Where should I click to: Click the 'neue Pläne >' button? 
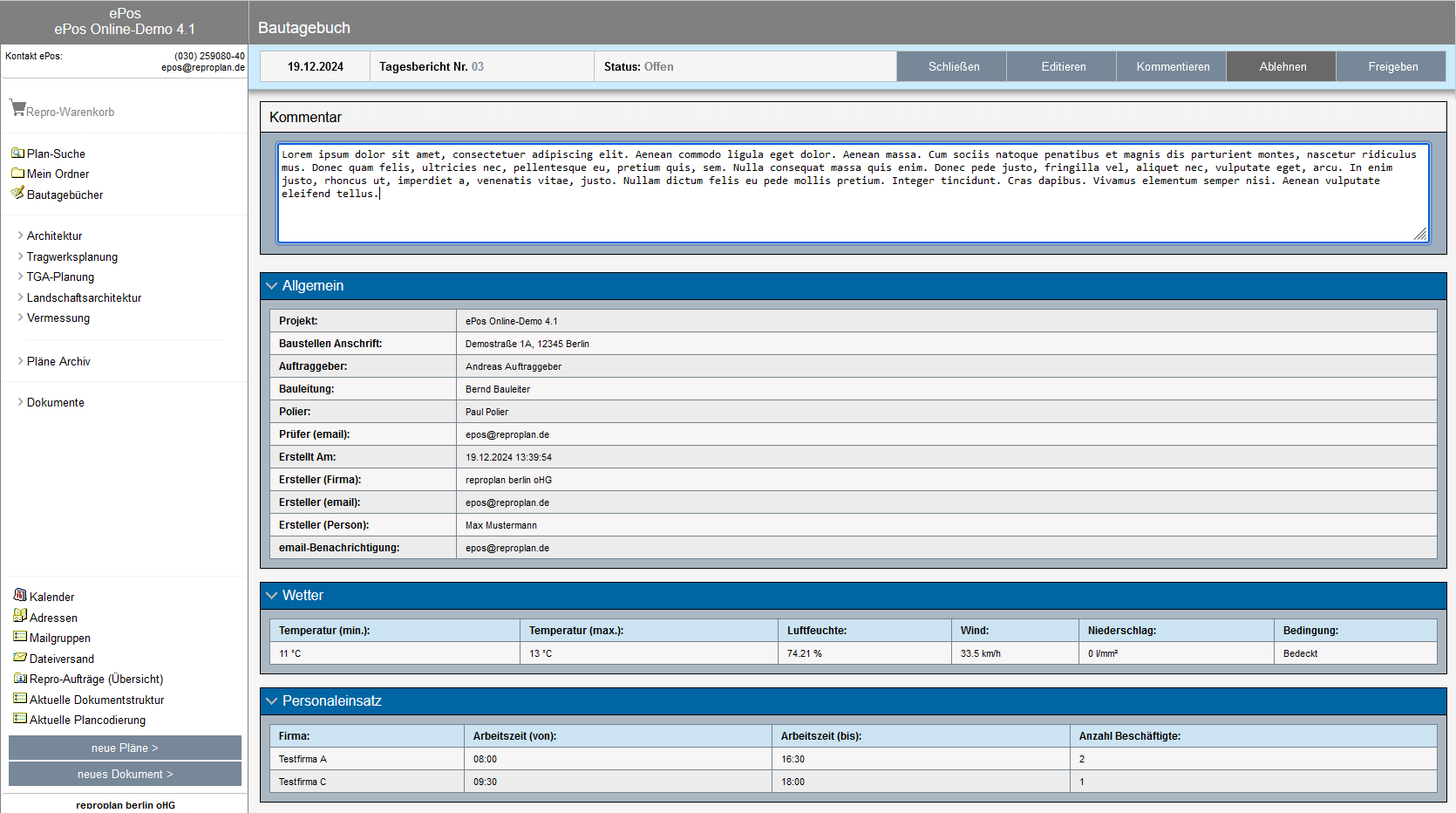point(125,748)
